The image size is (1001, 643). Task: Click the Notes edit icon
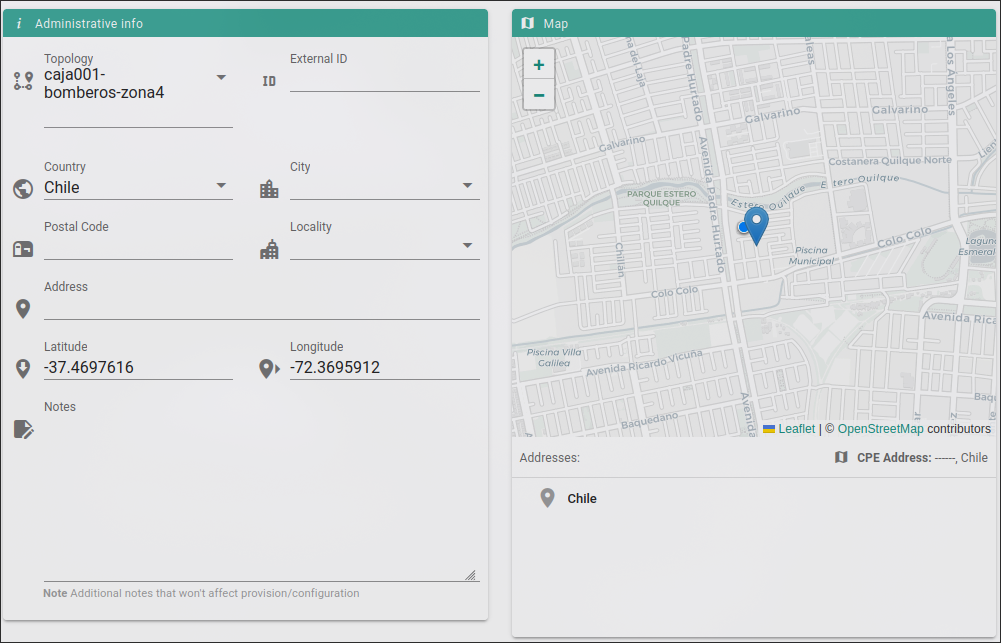pyautogui.click(x=24, y=429)
